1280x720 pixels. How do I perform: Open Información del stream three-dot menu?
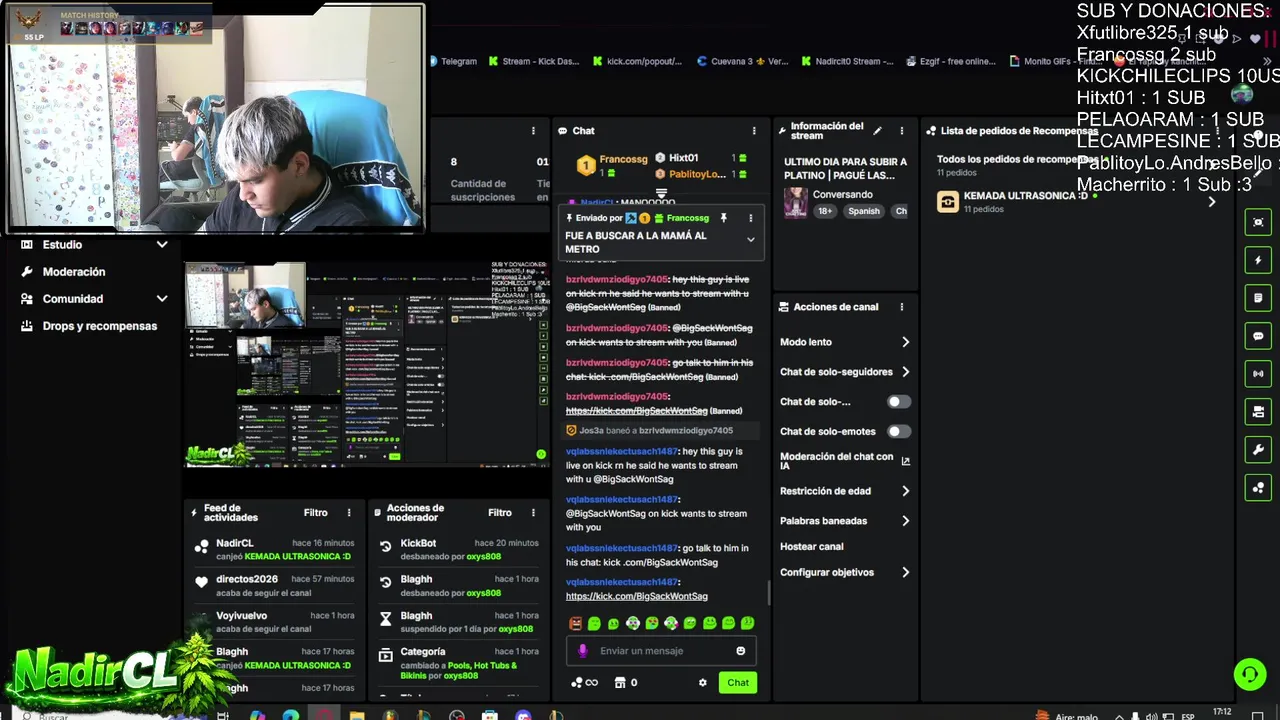[901, 131]
